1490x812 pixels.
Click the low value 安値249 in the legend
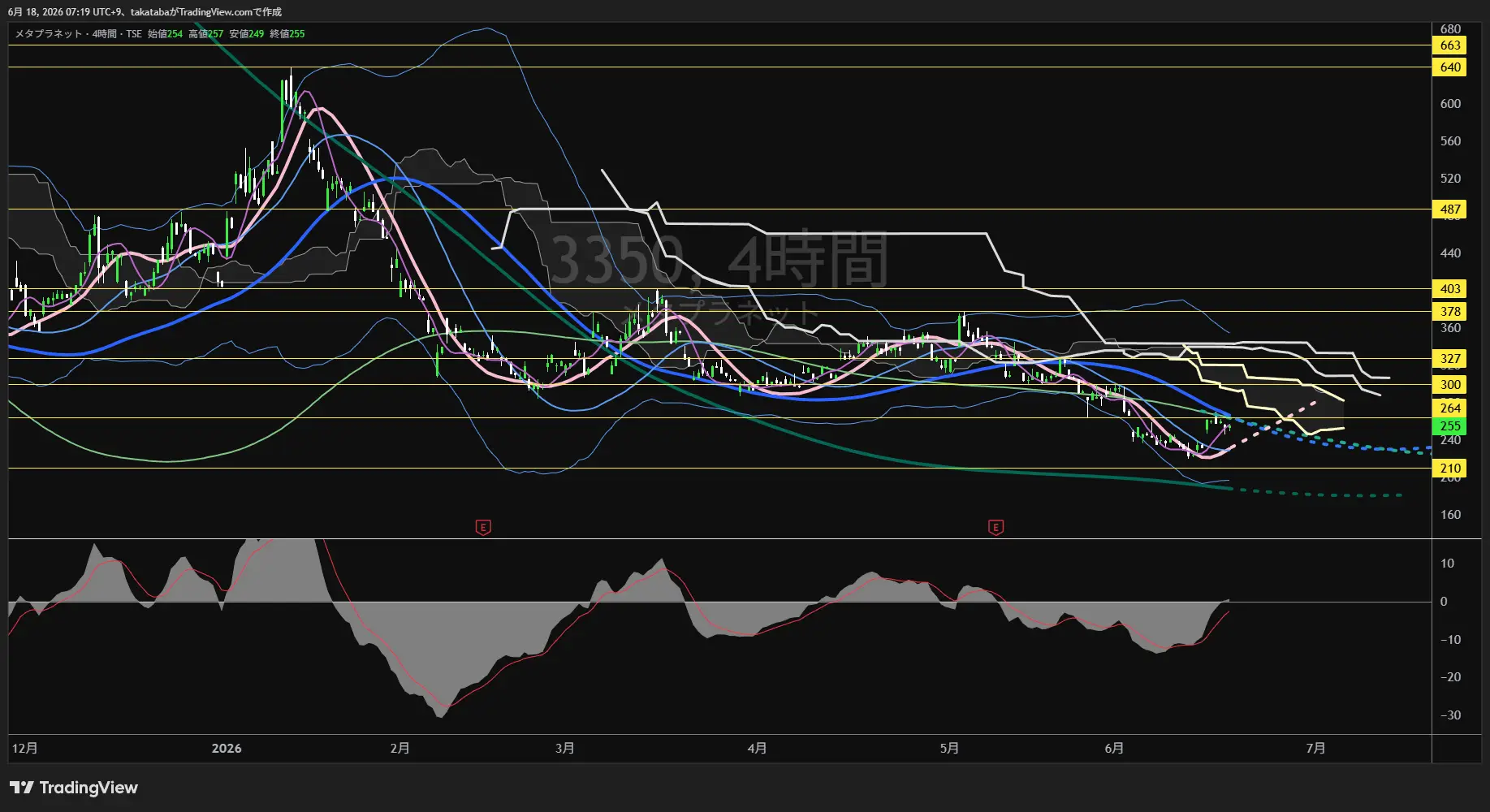pyautogui.click(x=246, y=34)
